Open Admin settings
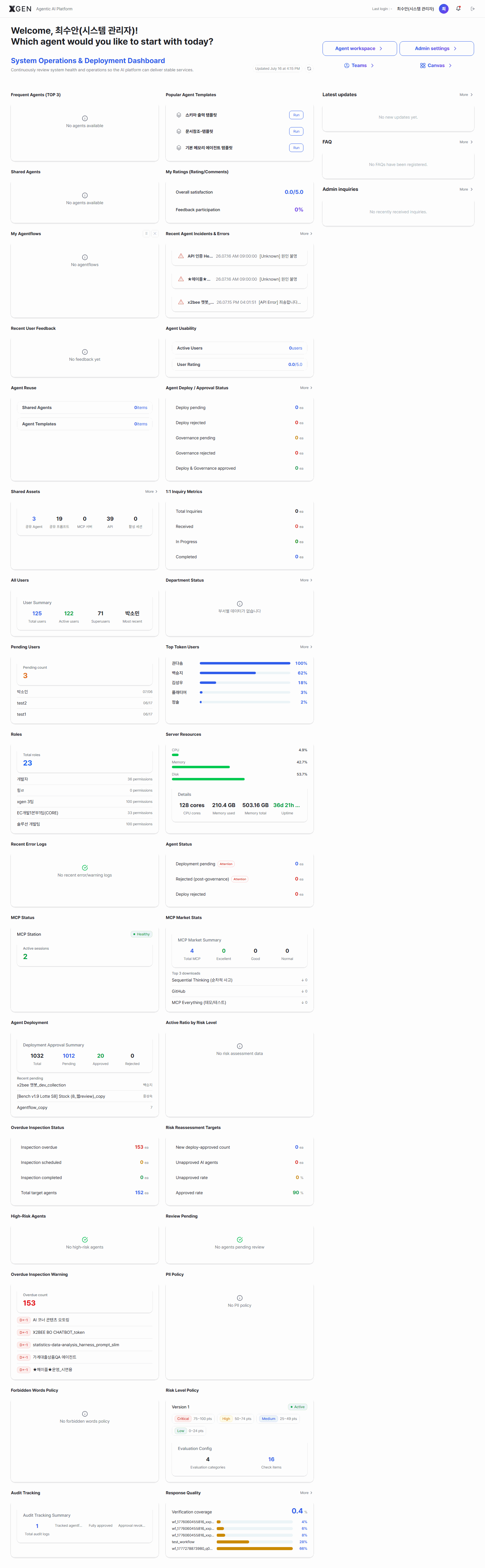The image size is (485, 1568). [436, 49]
